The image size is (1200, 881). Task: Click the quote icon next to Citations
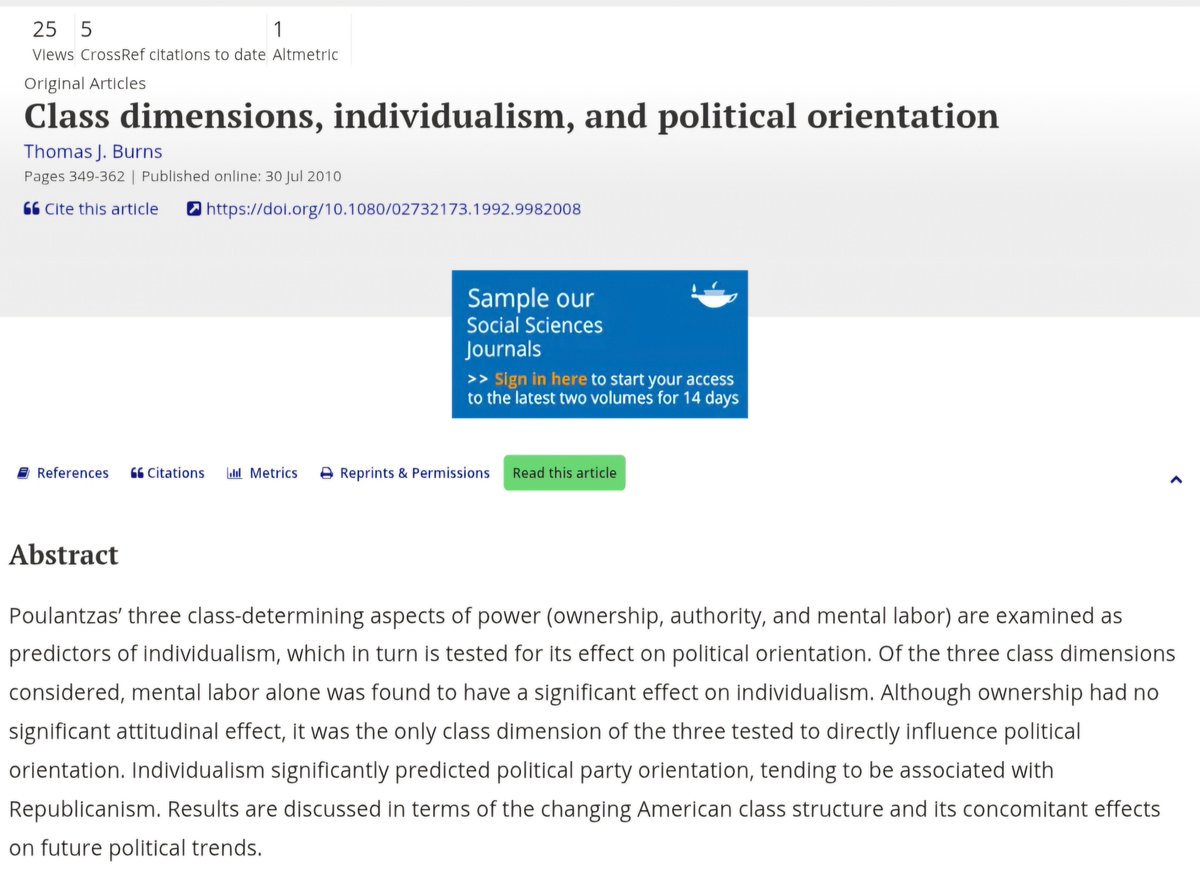pos(137,473)
